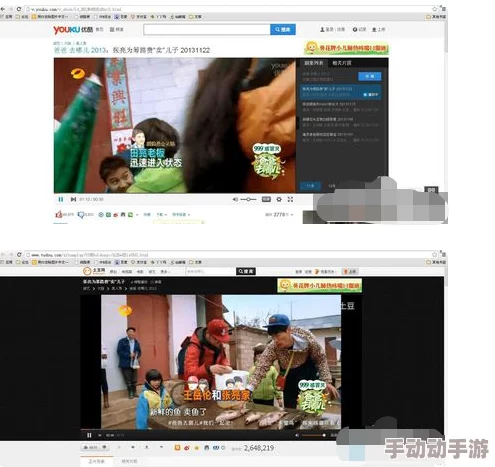Expand play count dropdown showing 3778
This screenshot has height=467, width=495.
pos(292,215)
